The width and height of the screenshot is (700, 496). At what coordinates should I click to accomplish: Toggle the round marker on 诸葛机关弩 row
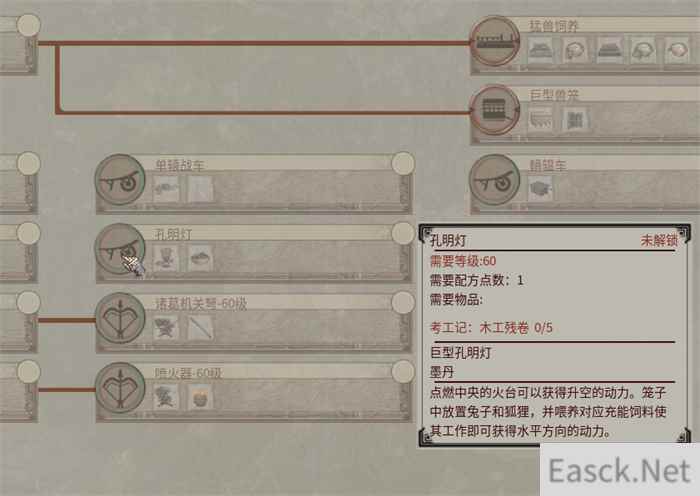[x=403, y=302]
